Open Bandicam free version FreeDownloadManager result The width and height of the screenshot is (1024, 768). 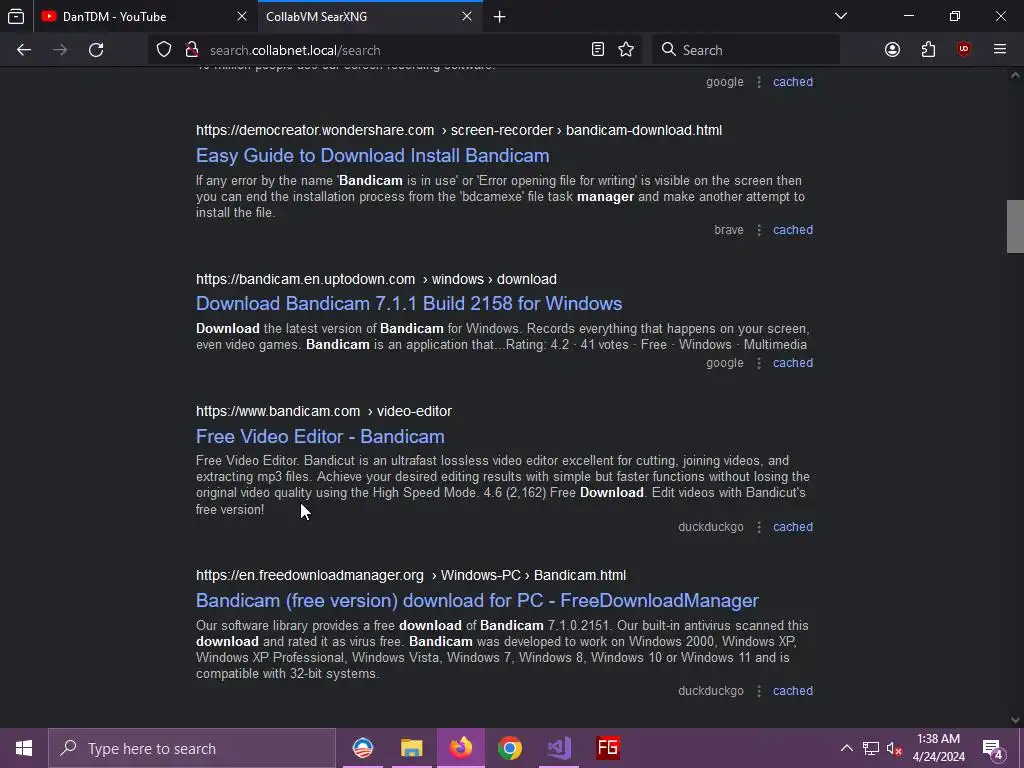477,601
